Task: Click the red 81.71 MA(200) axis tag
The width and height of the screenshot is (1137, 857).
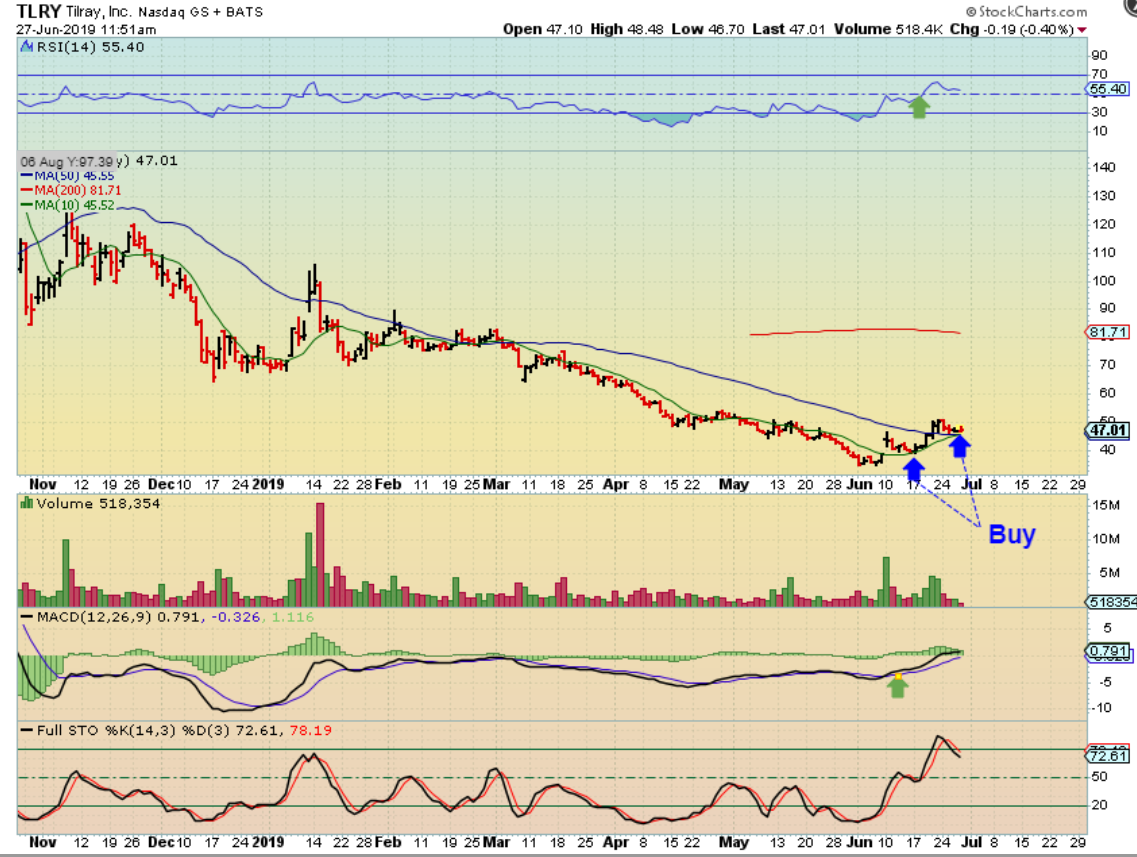Action: pos(1107,331)
